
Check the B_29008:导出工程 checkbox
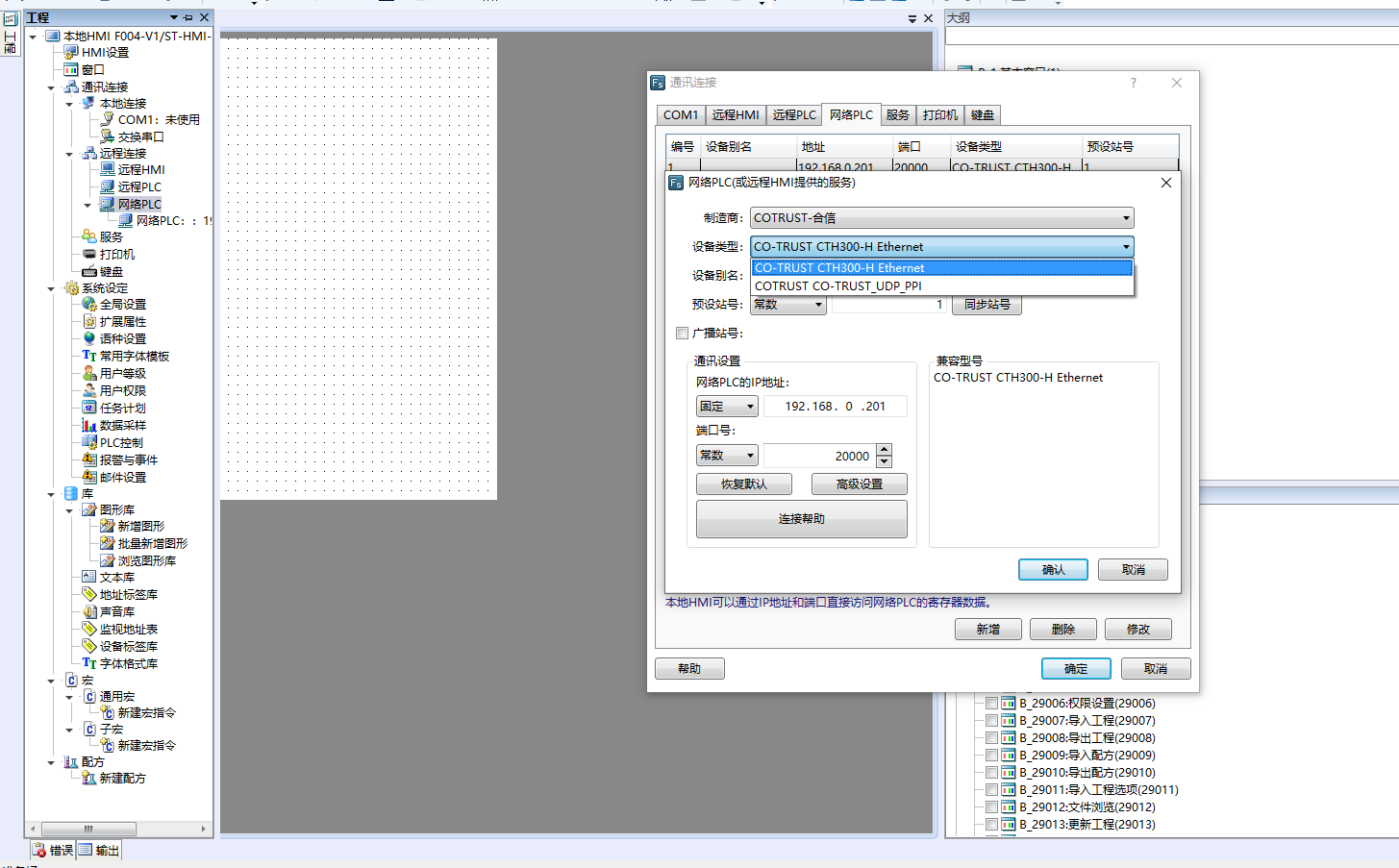click(991, 738)
